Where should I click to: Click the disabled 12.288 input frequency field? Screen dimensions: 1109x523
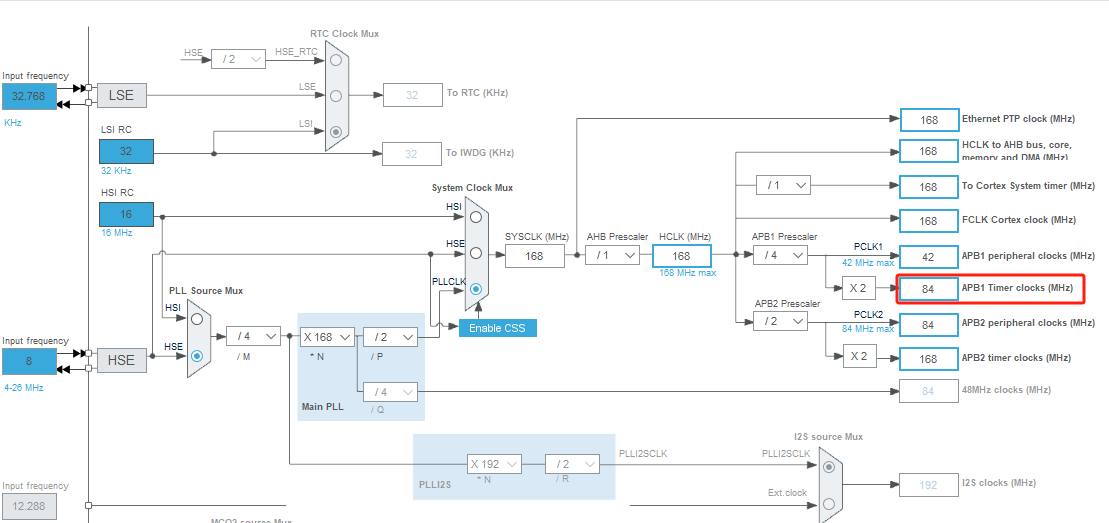[29, 507]
